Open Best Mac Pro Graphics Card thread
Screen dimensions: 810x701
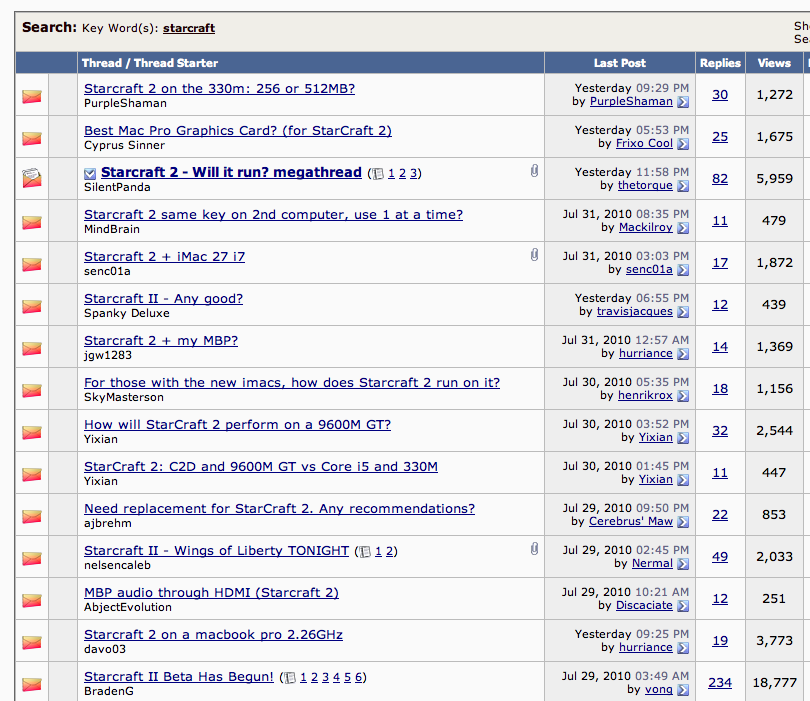[x=238, y=131]
